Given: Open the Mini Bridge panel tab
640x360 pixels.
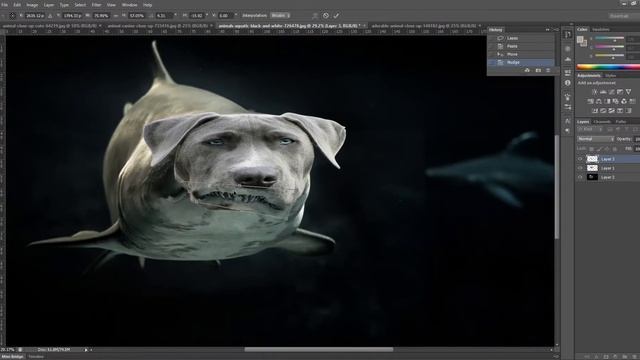Looking at the screenshot, I should coord(13,357).
